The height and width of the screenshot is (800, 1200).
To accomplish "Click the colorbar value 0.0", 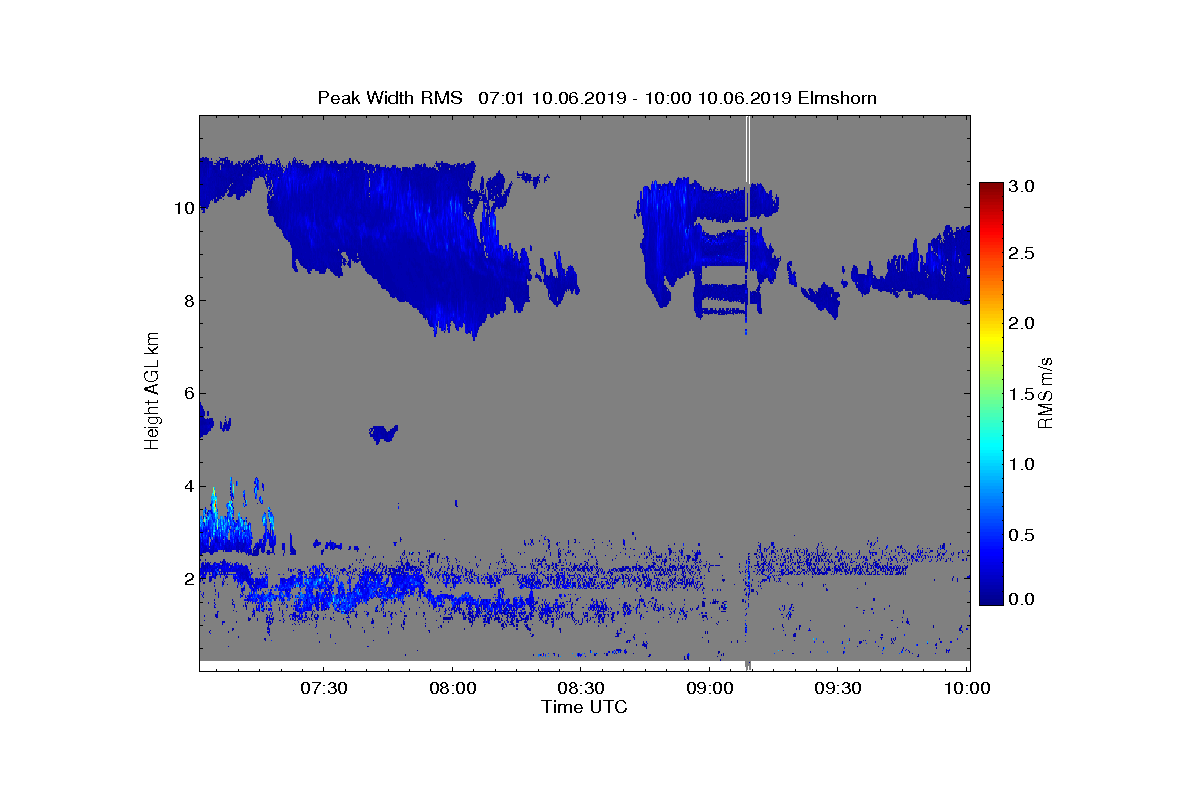I will click(1020, 598).
